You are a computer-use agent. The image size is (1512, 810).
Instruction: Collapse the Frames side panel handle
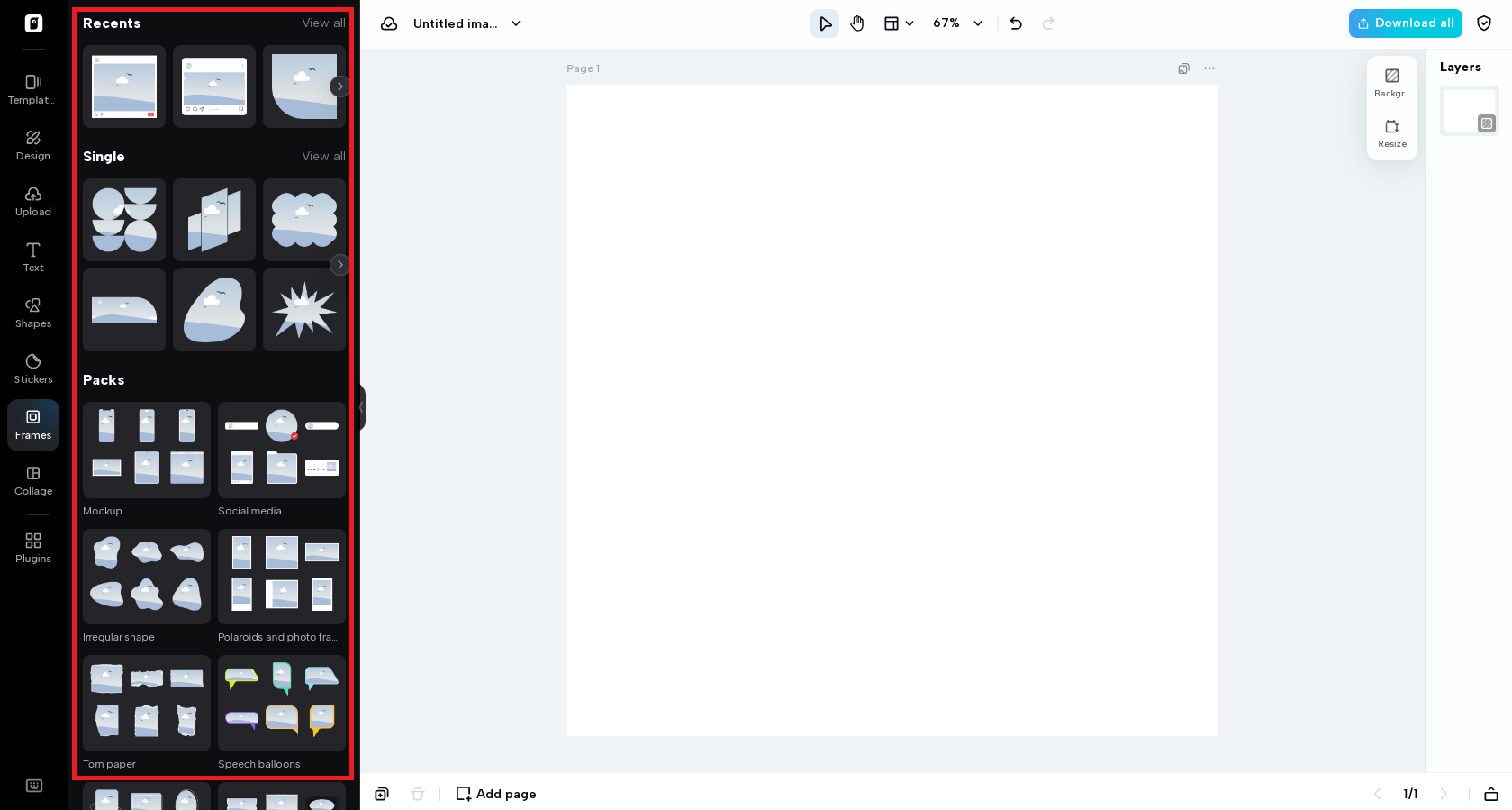point(362,407)
